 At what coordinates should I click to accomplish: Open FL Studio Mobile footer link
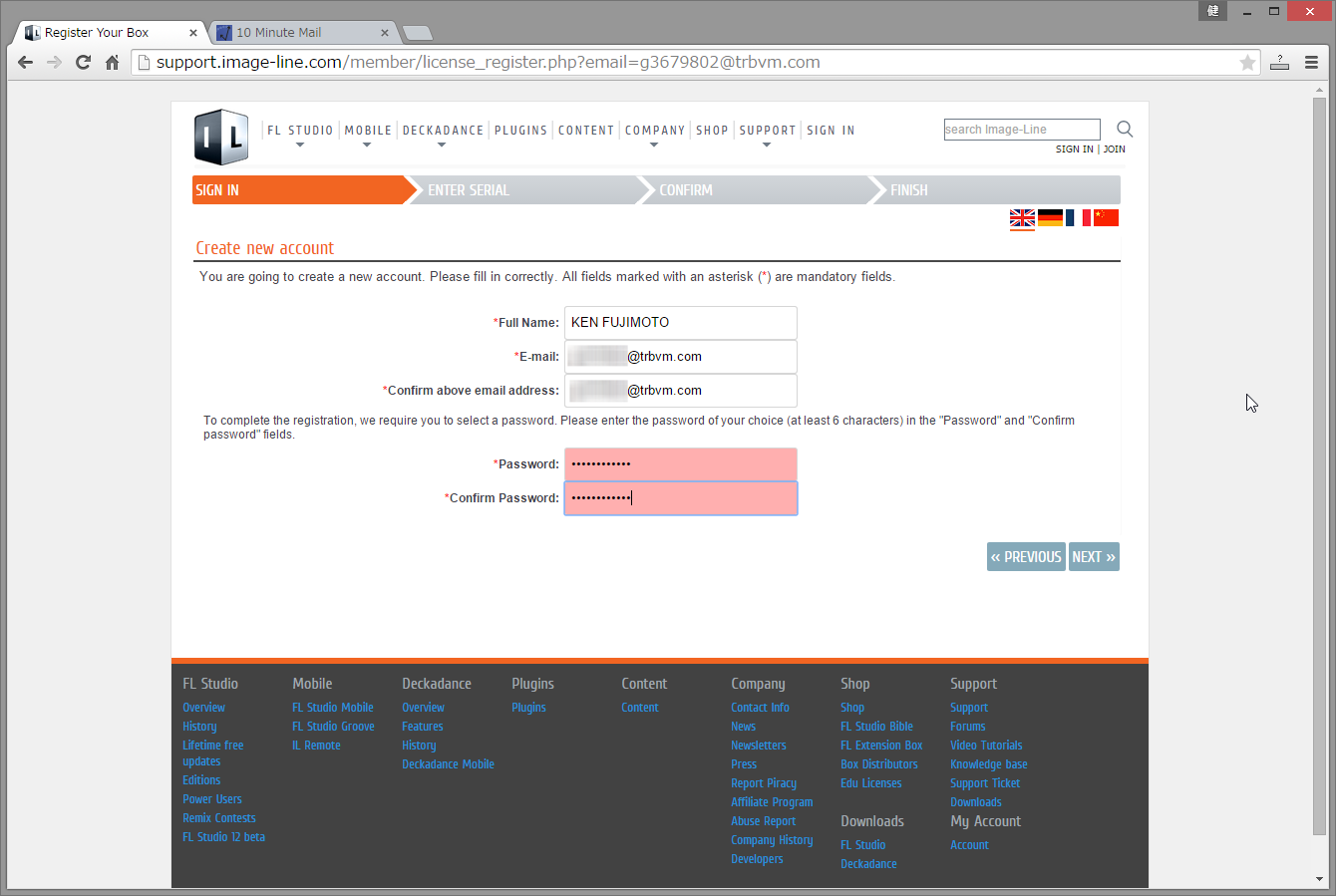332,708
